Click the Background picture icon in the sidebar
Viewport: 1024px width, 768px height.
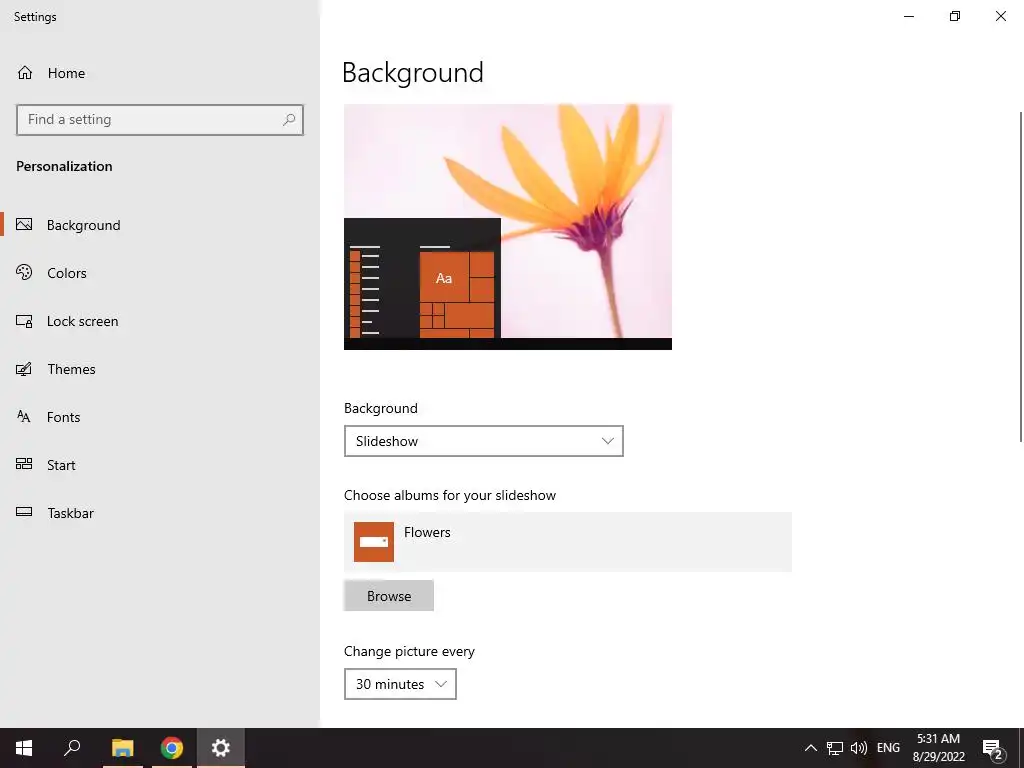tap(24, 225)
